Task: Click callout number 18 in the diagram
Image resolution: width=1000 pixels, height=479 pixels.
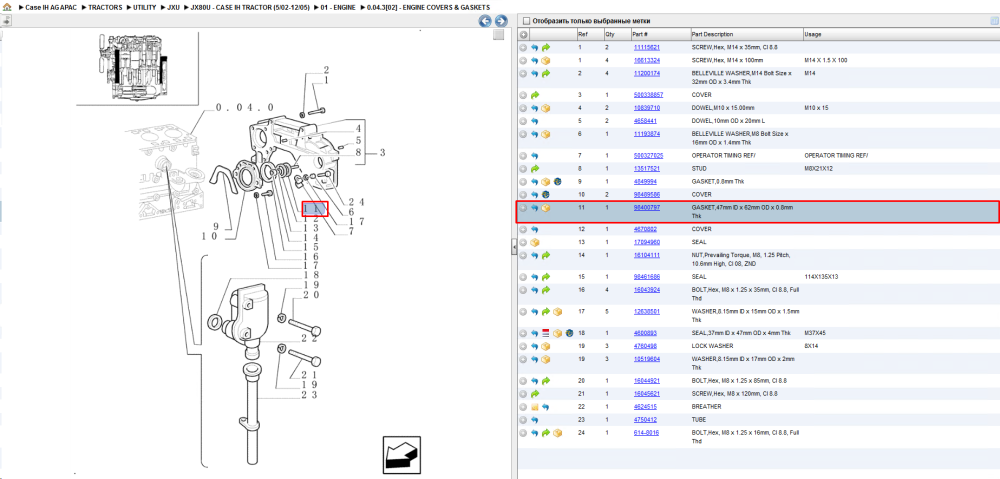Action: click(310, 274)
